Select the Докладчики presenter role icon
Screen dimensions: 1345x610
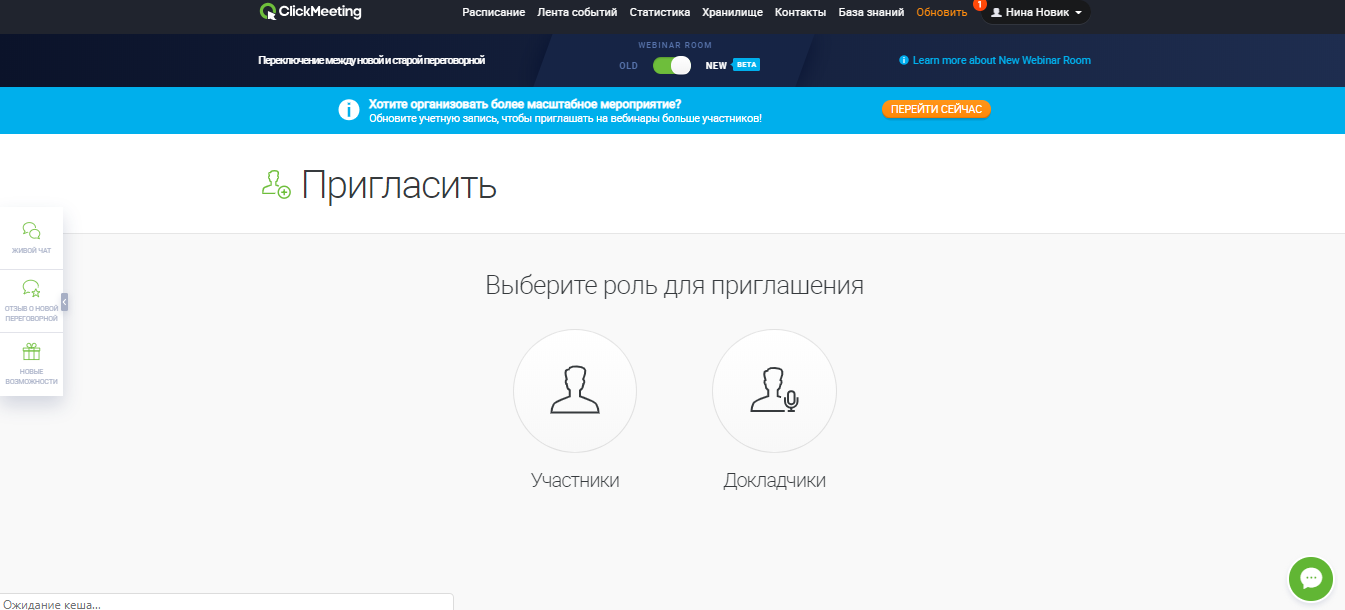pyautogui.click(x=774, y=391)
